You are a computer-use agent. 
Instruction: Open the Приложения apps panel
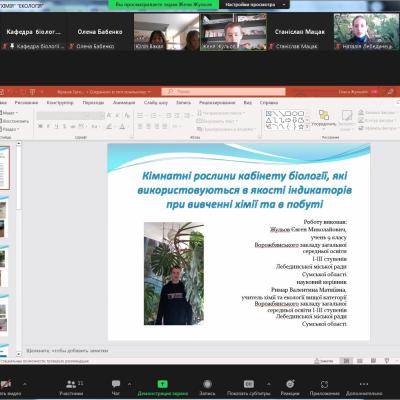coord(324,388)
